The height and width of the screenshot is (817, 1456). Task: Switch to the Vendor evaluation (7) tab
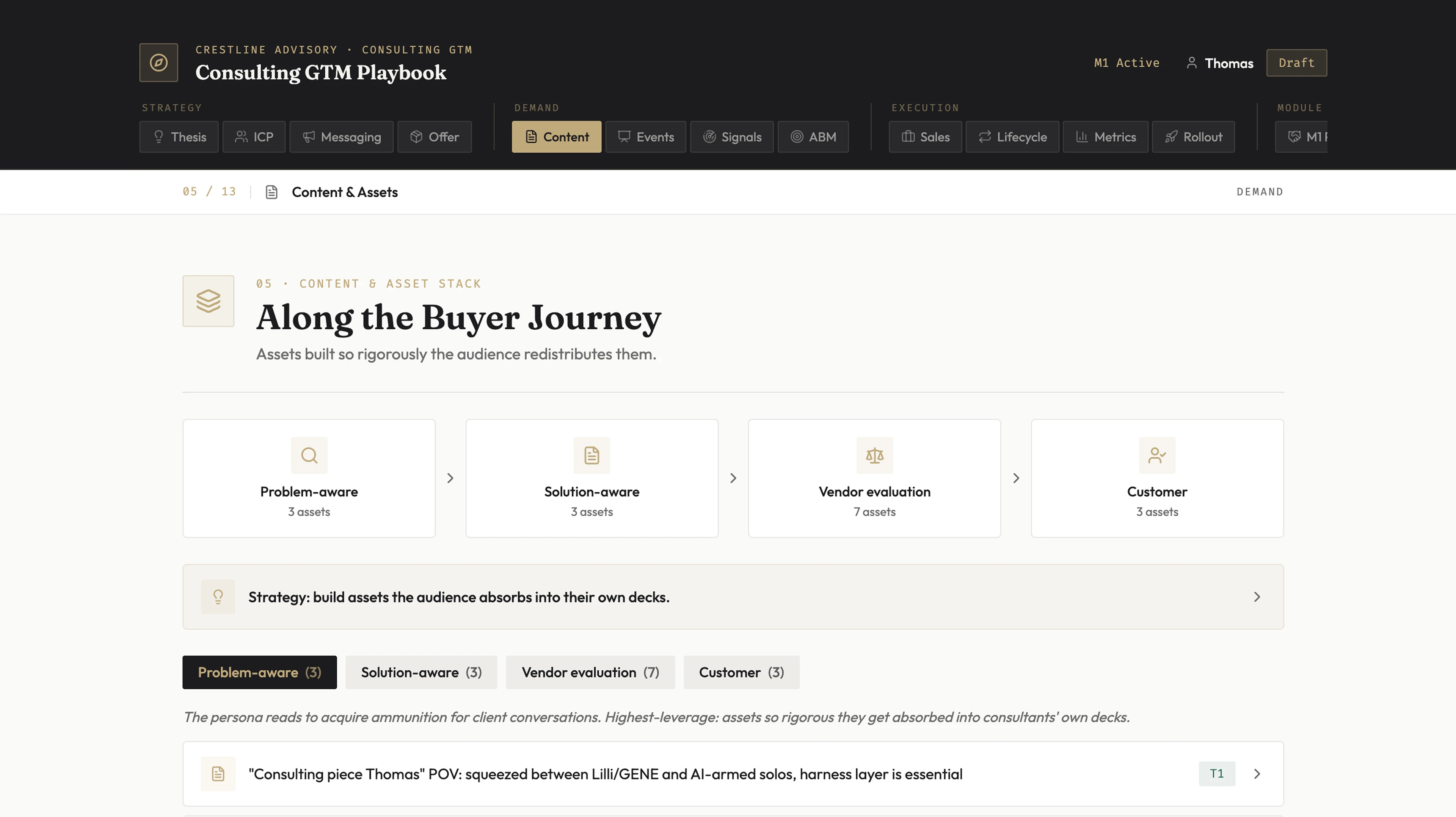tap(590, 672)
